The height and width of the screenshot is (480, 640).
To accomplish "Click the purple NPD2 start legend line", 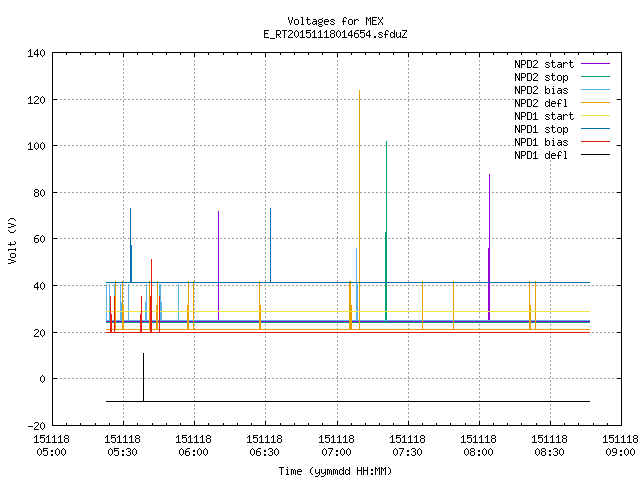I will tap(595, 64).
